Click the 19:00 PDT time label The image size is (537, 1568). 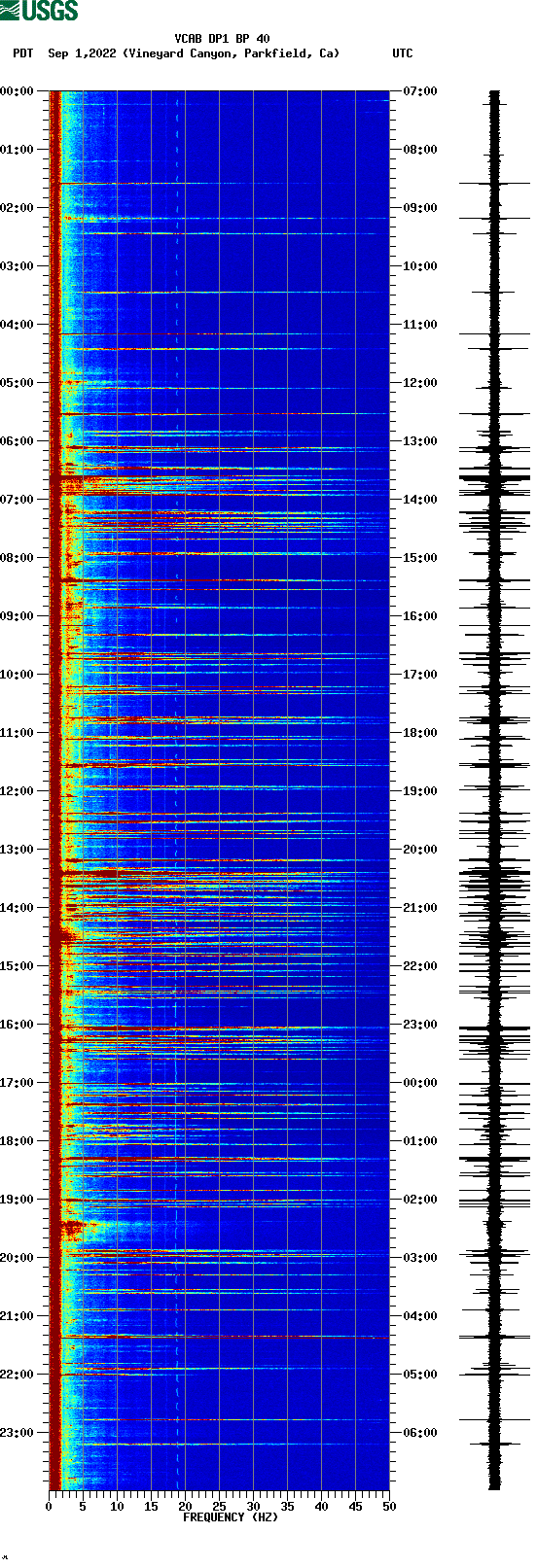18,1200
